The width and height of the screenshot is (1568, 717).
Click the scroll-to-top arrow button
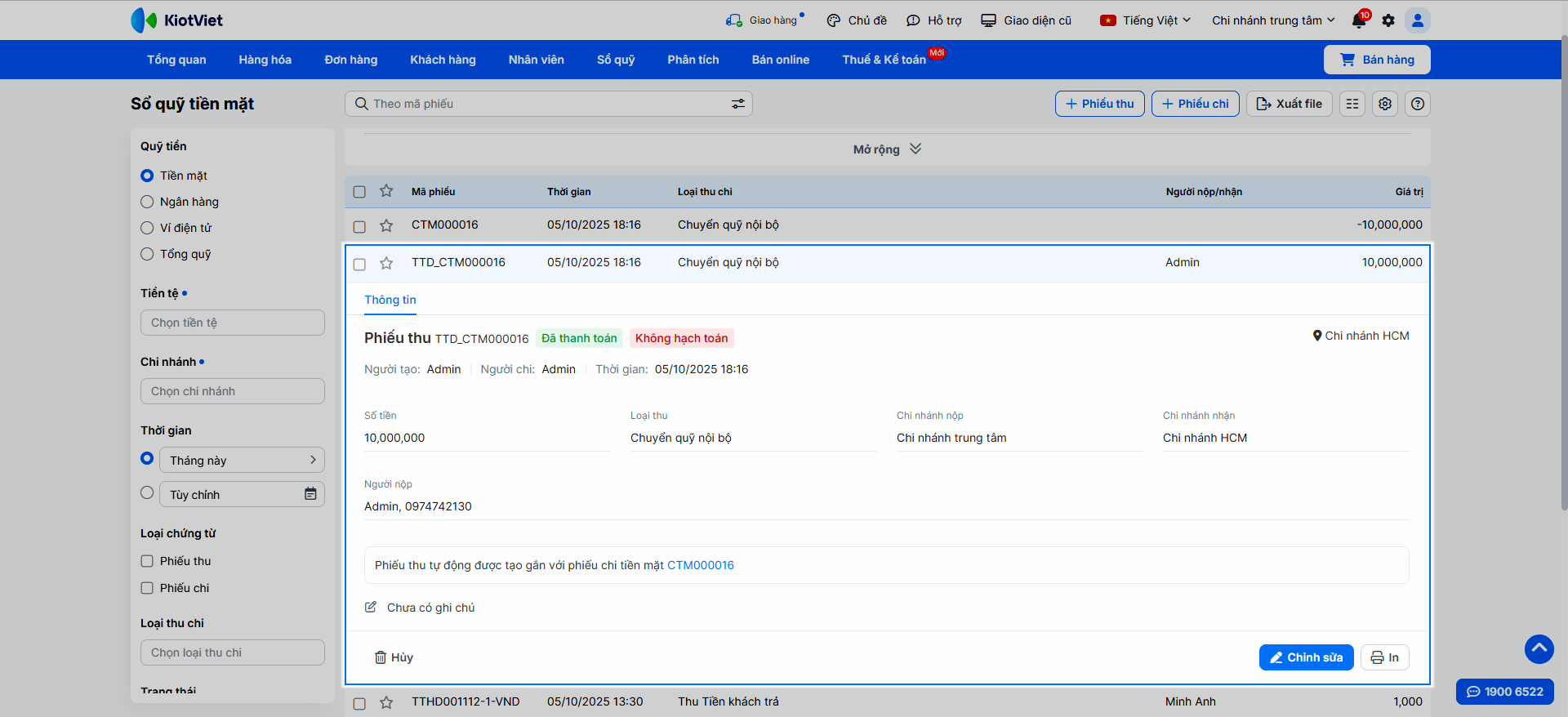(1539, 648)
